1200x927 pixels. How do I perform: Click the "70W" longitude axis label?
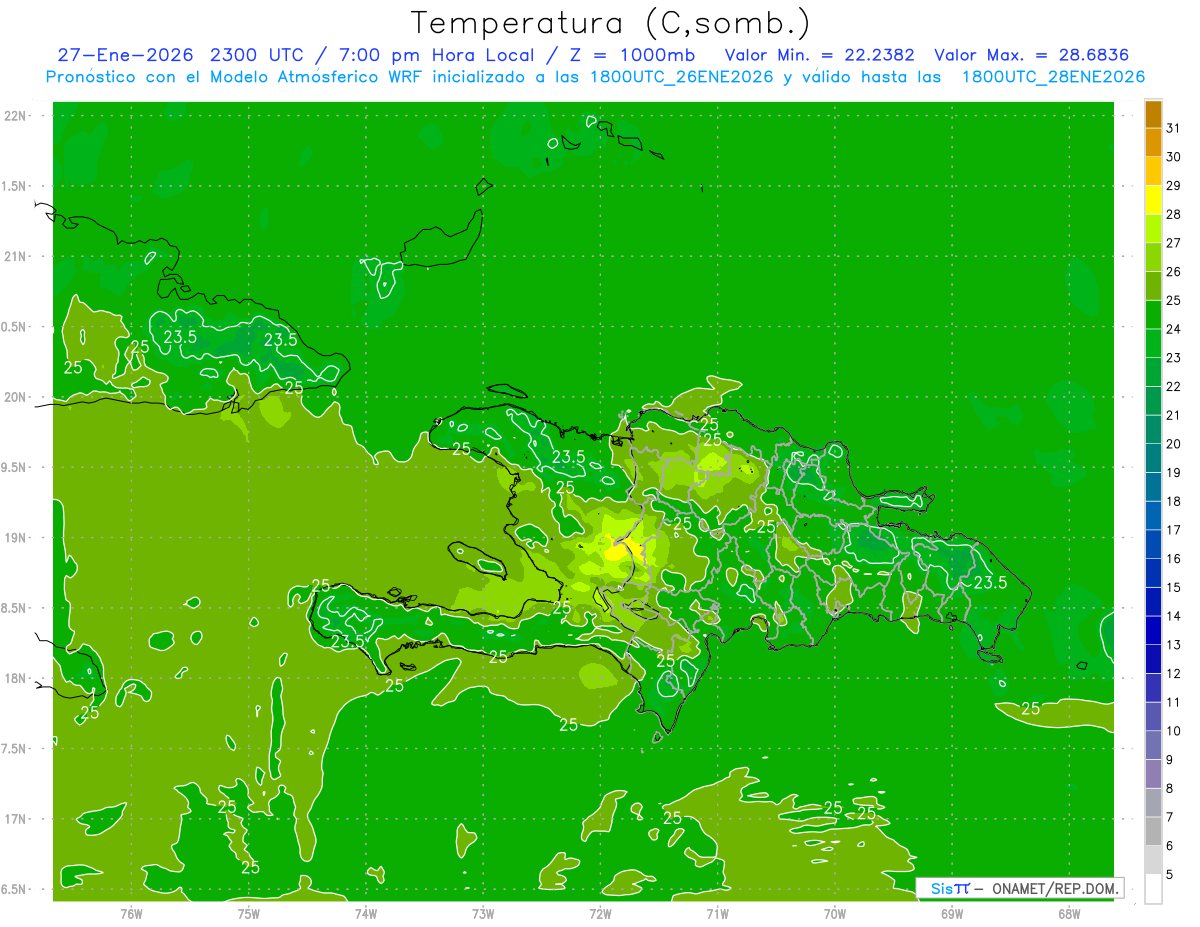[835, 913]
